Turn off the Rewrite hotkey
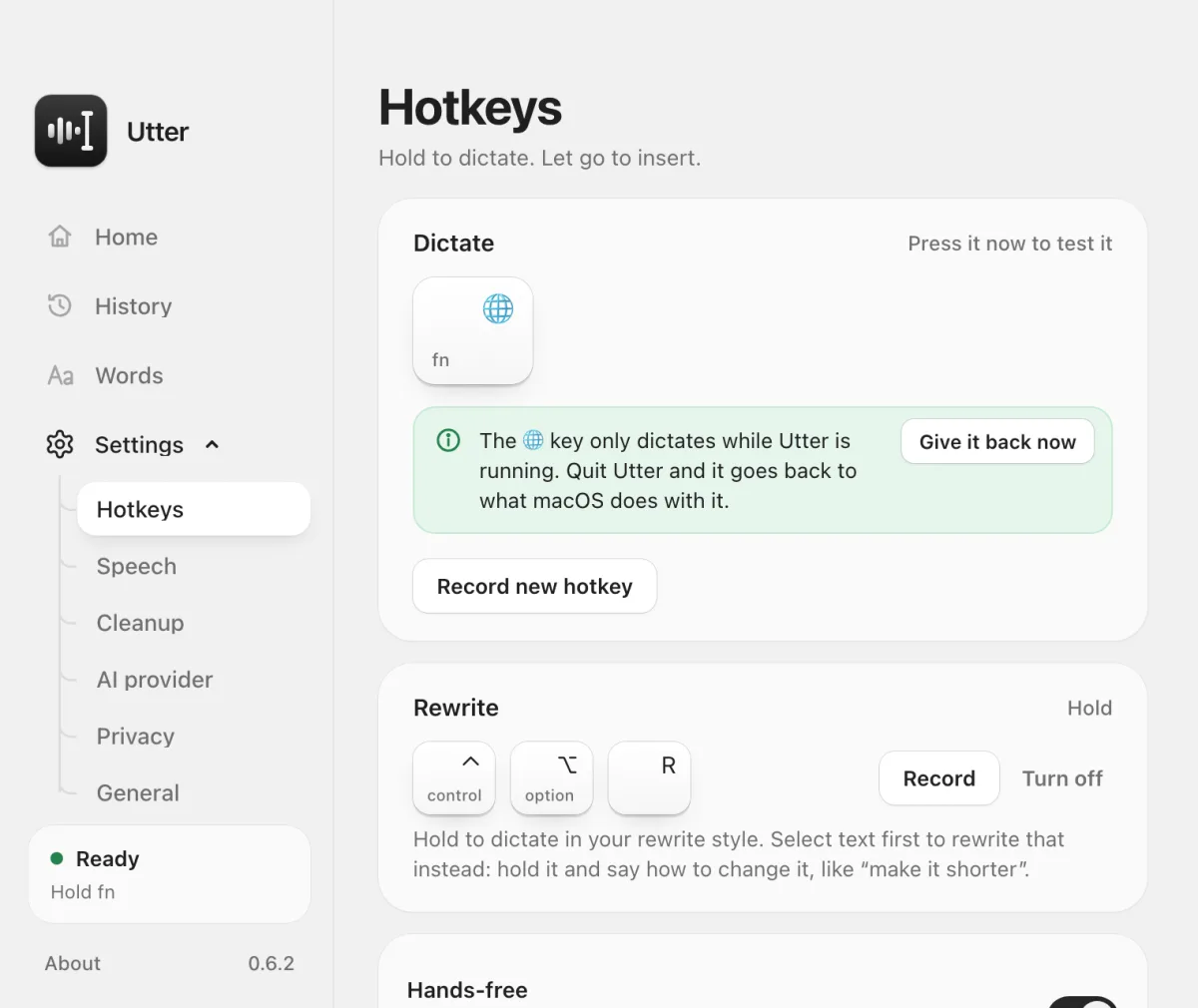The height and width of the screenshot is (1008, 1198). [x=1062, y=778]
